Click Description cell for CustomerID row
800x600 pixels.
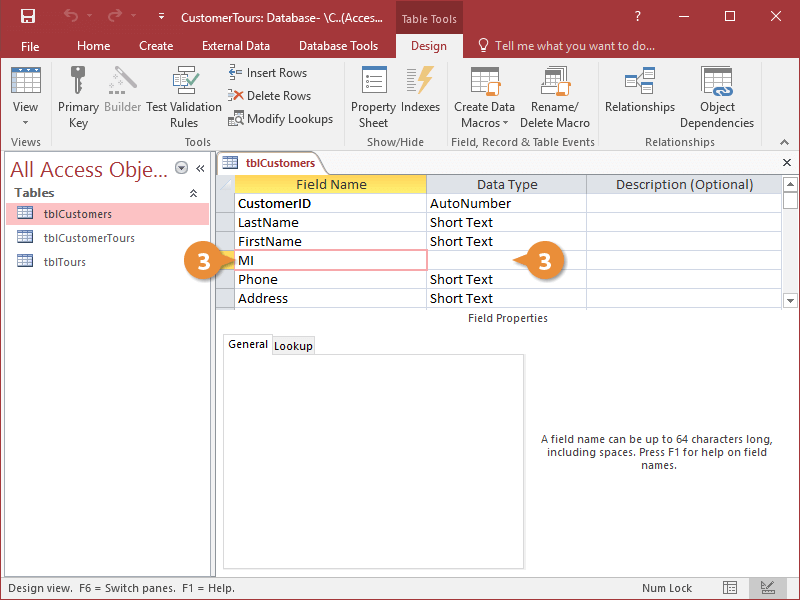click(x=684, y=203)
